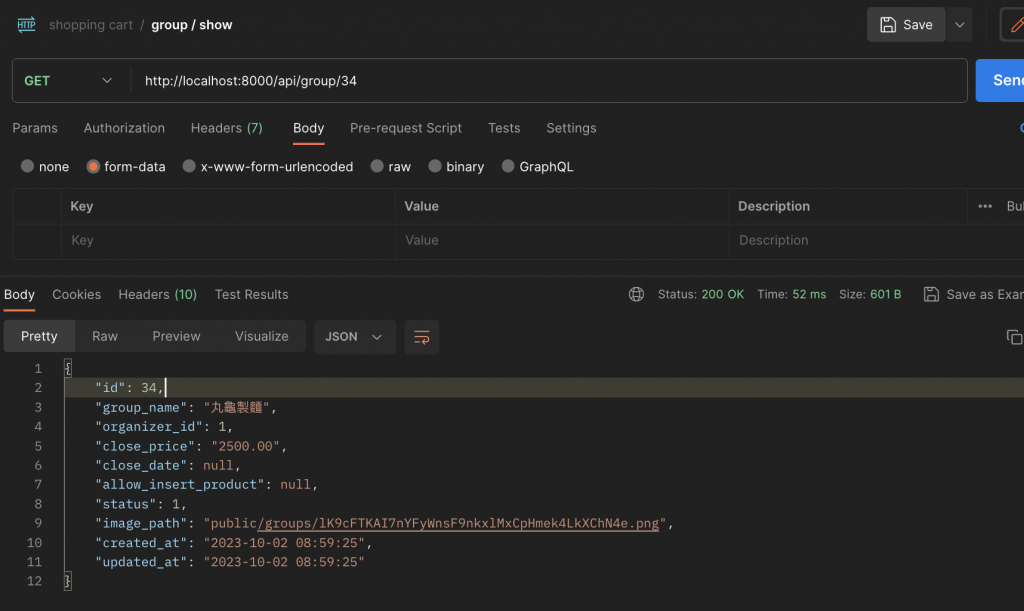Select the none body type
The width and height of the screenshot is (1024, 611).
[x=28, y=167]
